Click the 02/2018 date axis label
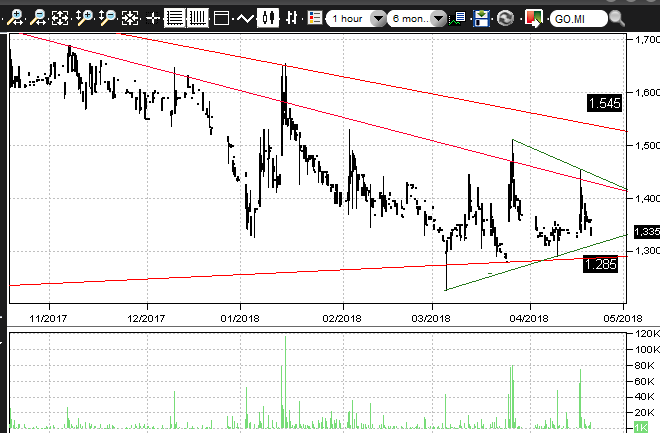The image size is (660, 433). coord(342,319)
